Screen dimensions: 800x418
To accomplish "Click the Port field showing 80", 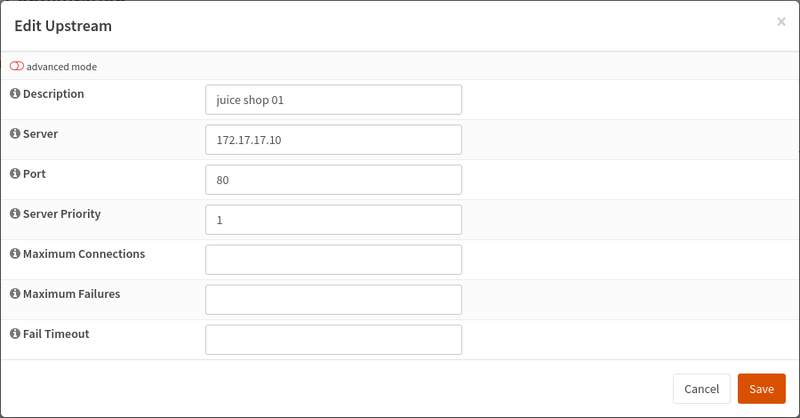I will [333, 180].
